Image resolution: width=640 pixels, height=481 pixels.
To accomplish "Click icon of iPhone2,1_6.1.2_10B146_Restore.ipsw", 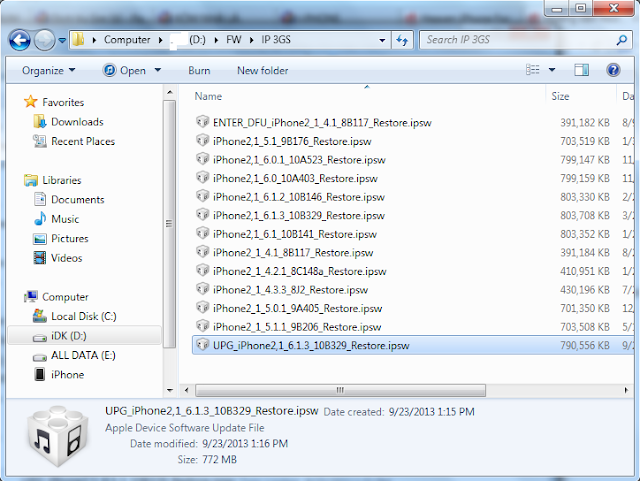I will (202, 196).
